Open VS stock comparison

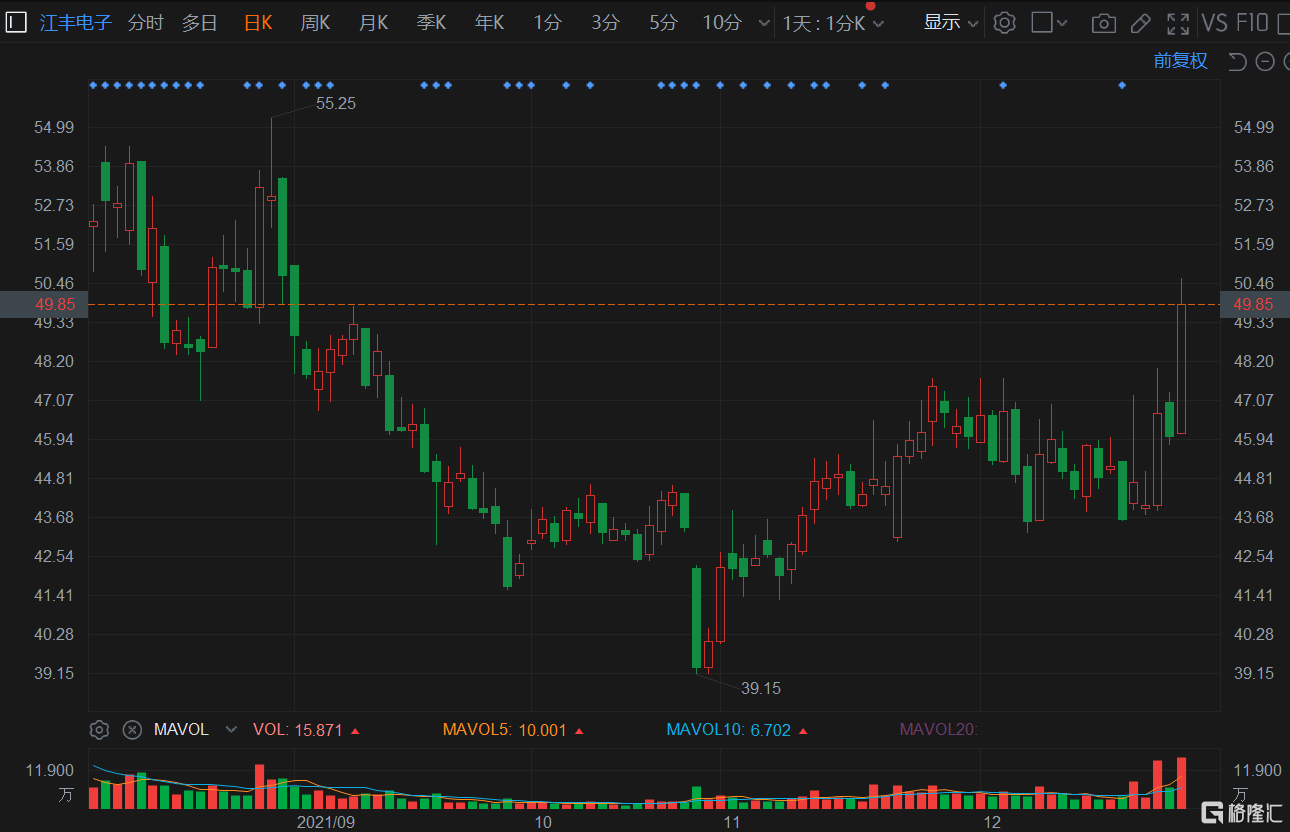[x=1214, y=22]
